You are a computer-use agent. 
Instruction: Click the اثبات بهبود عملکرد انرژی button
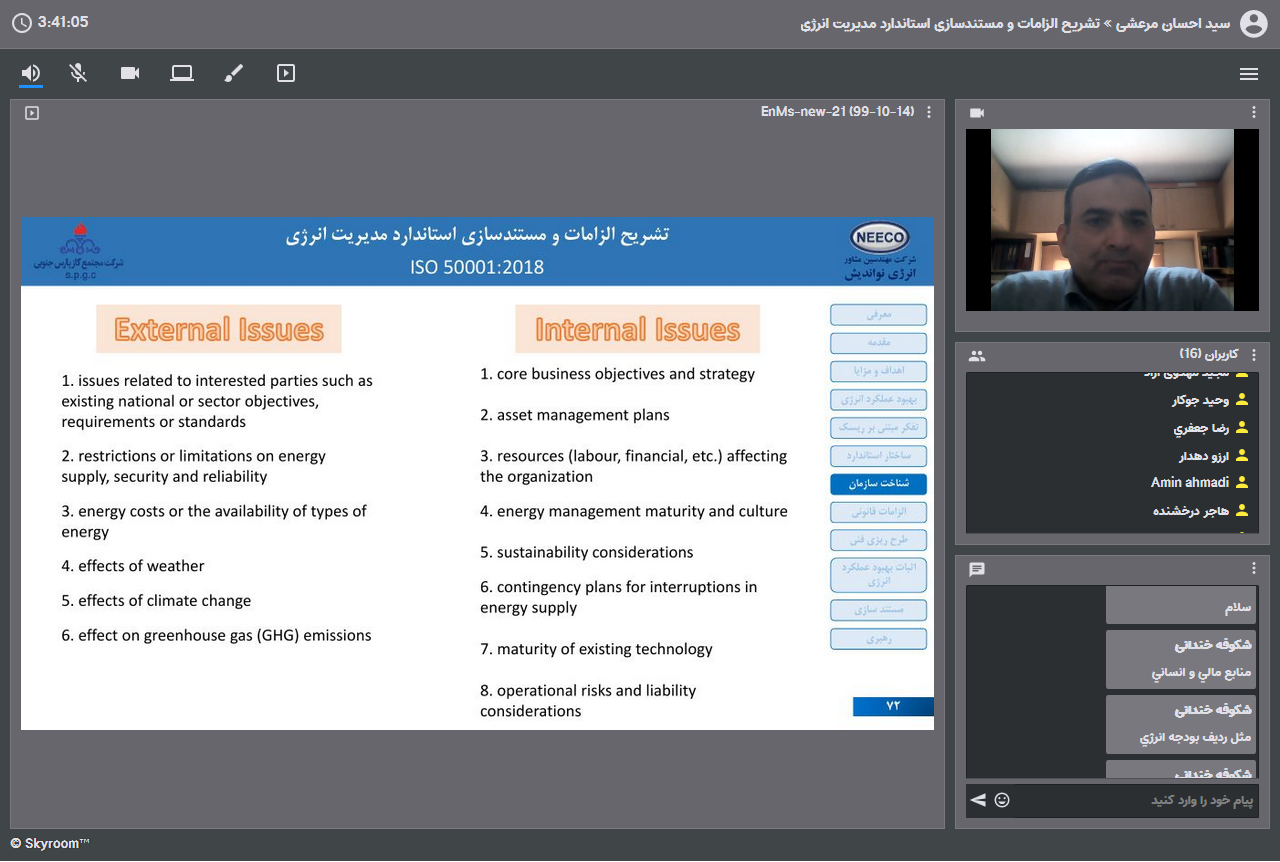coord(878,574)
